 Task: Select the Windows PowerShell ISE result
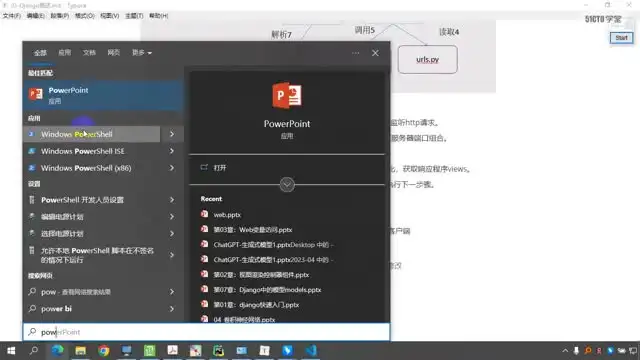92,151
